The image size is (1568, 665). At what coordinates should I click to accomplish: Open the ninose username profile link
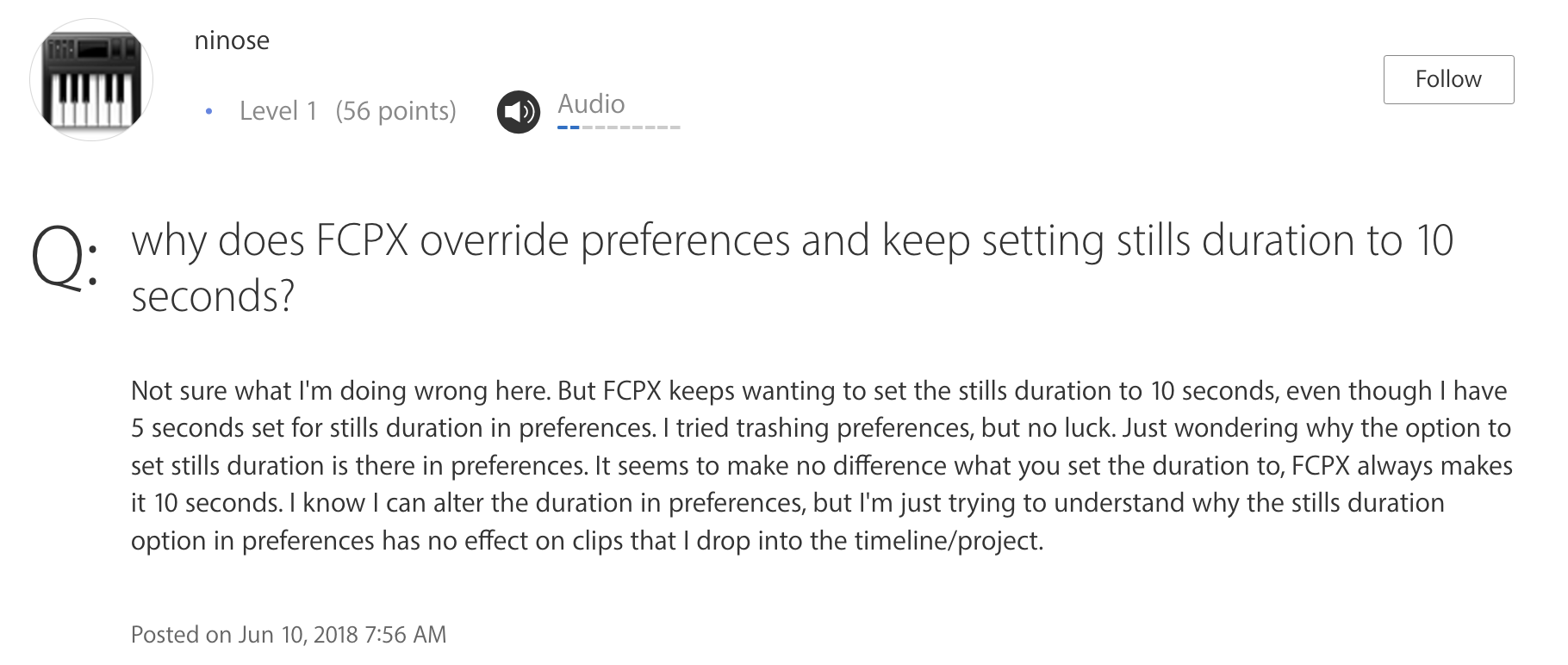pos(232,40)
